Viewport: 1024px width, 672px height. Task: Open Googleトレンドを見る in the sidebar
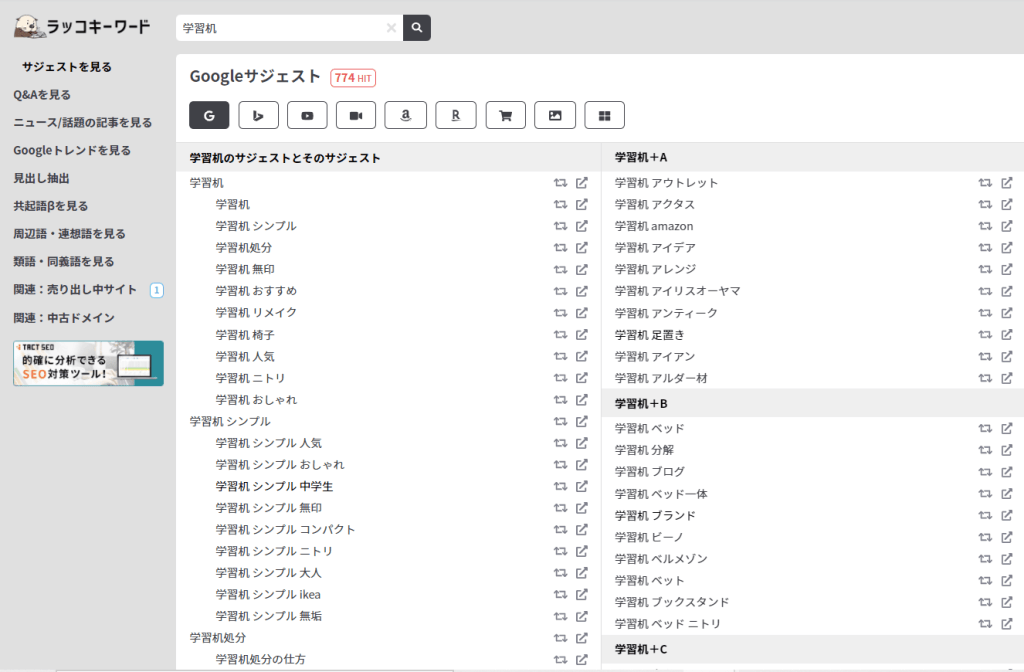(x=72, y=150)
